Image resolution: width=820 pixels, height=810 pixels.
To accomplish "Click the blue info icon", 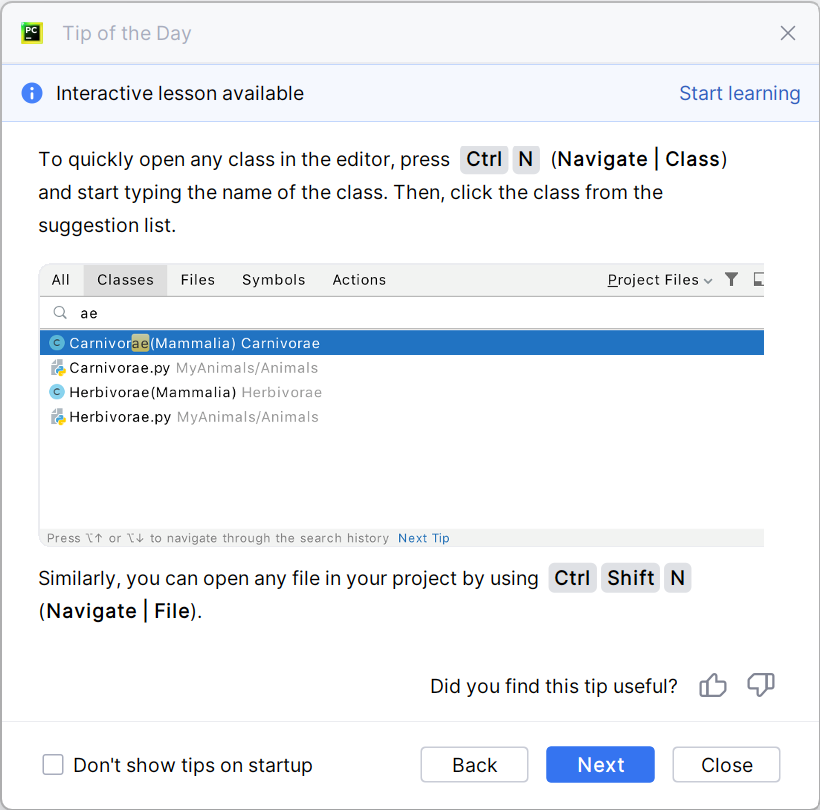I will 32,93.
